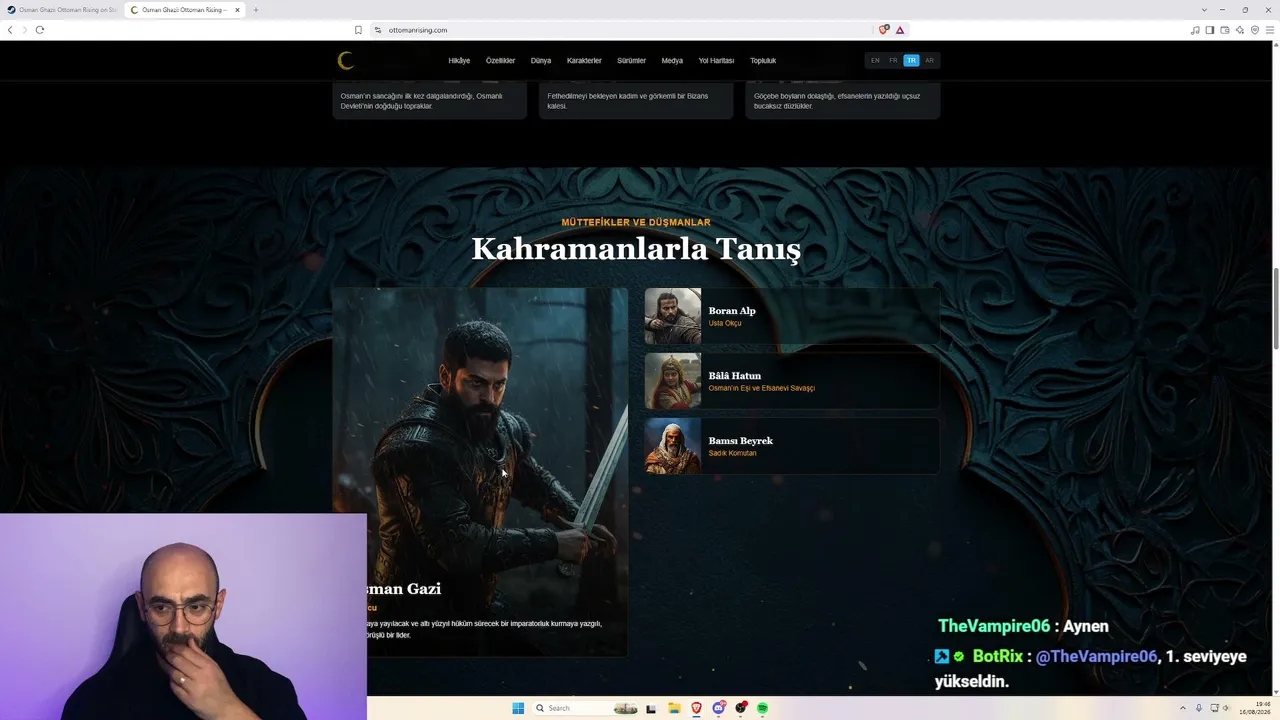Image resolution: width=1280 pixels, height=720 pixels.
Task: Open Task View from the taskbar
Action: (651, 708)
